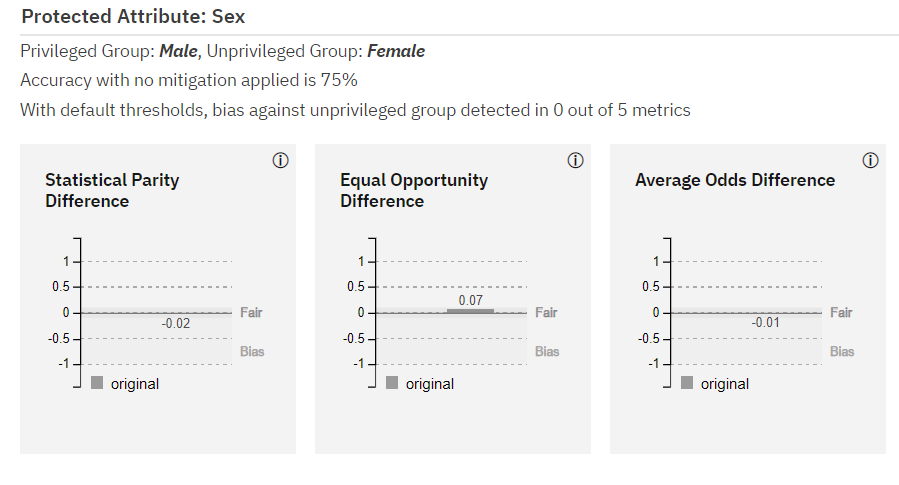
Task: Click the -0.02 value in Statistical Parity chart
Action: (175, 323)
